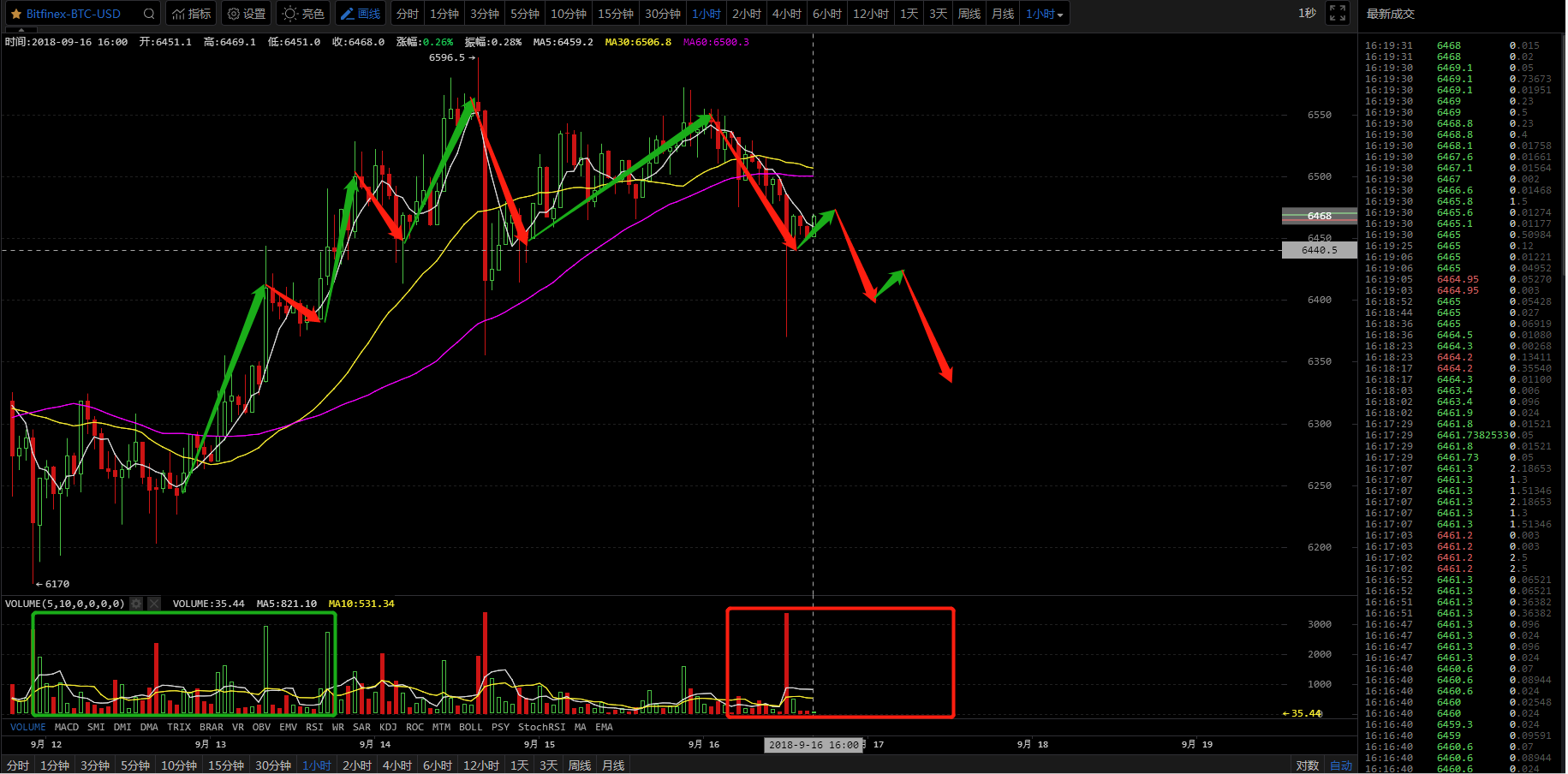Choose 15分钟 in the top toolbar
Image resolution: width=1568 pixels, height=774 pixels.
616,14
